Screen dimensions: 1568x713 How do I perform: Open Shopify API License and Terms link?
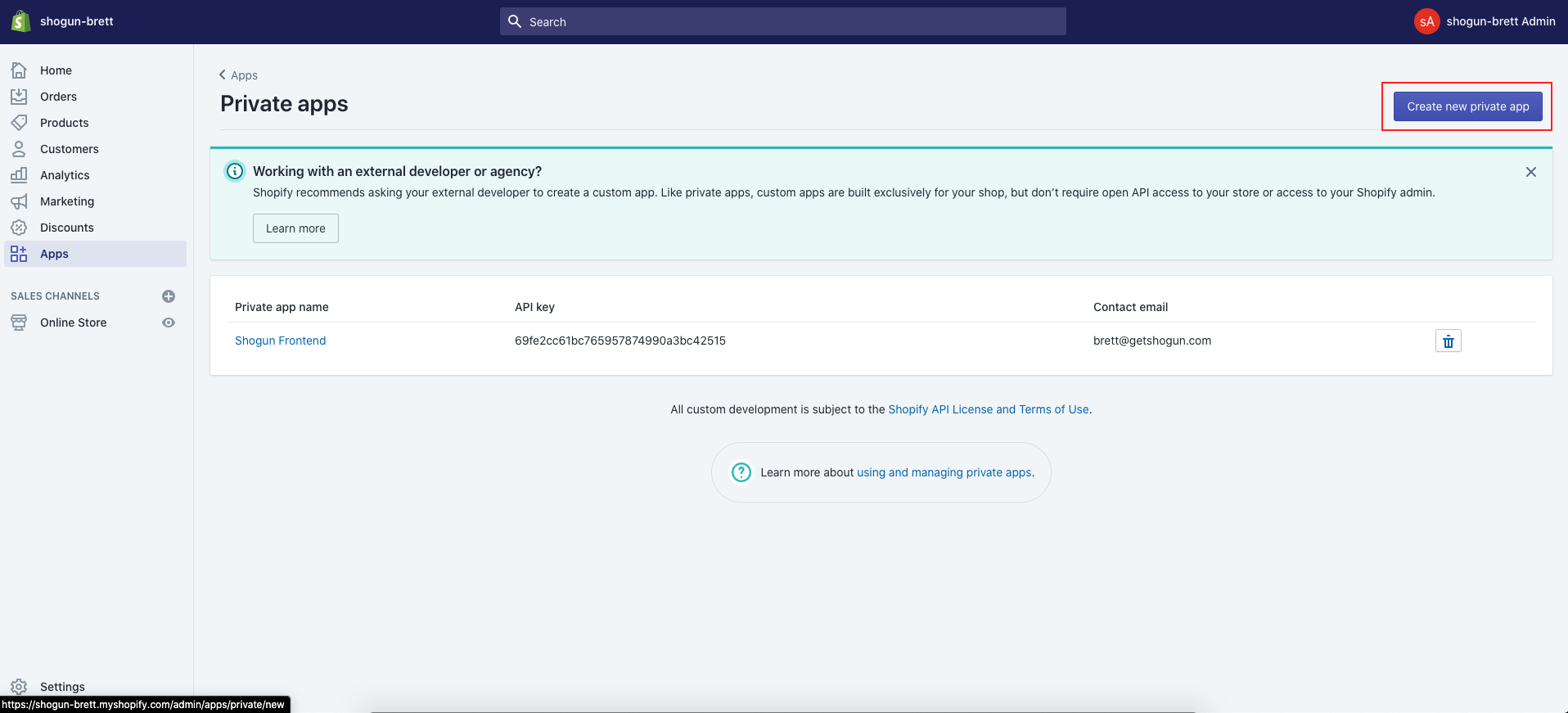coord(989,409)
